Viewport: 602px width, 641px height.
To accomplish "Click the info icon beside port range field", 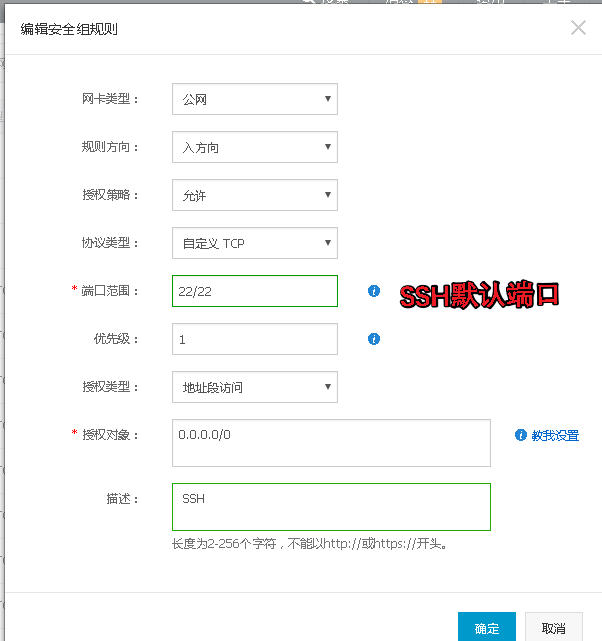I will point(374,291).
